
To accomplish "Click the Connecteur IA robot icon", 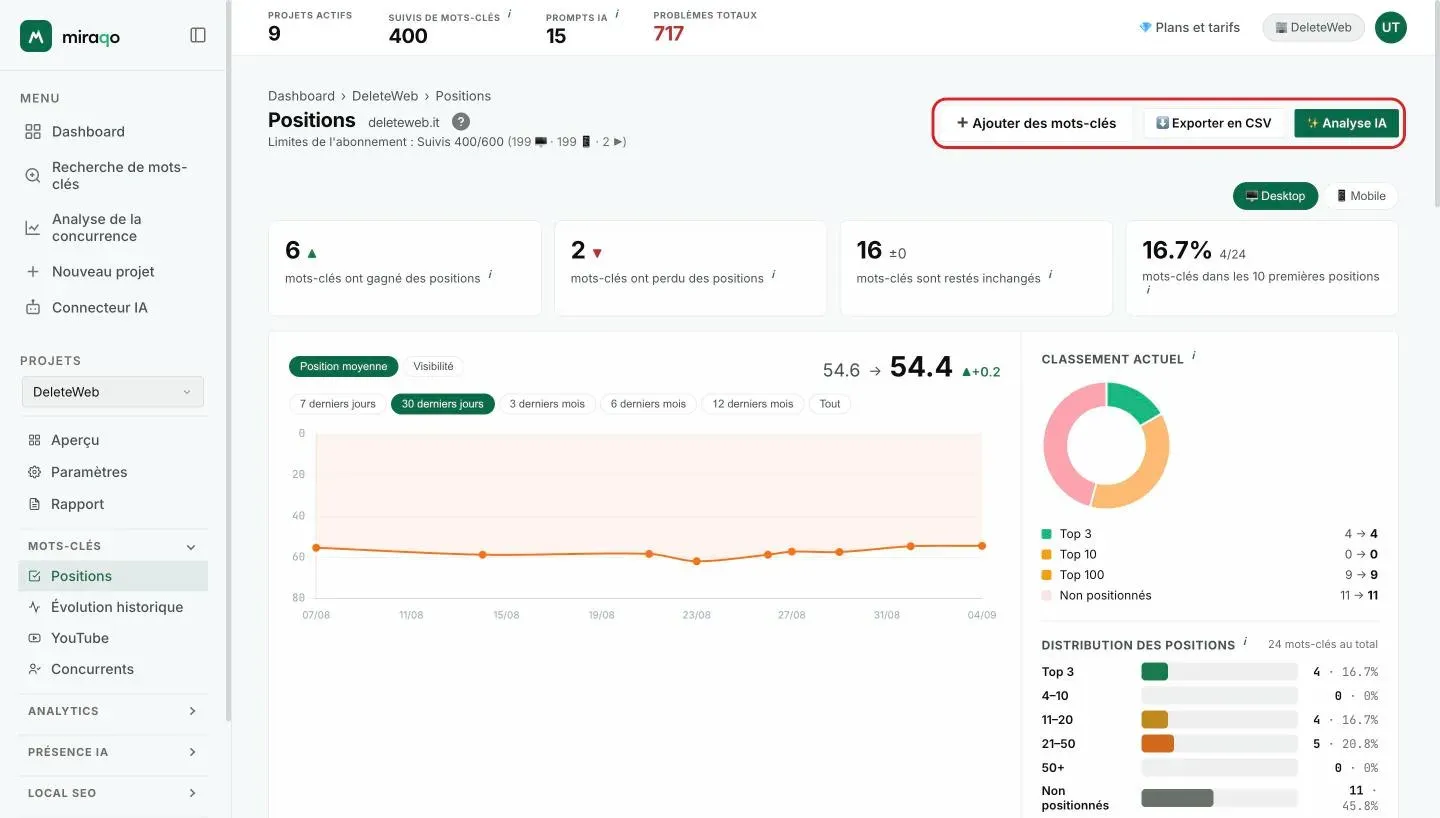I will (33, 308).
